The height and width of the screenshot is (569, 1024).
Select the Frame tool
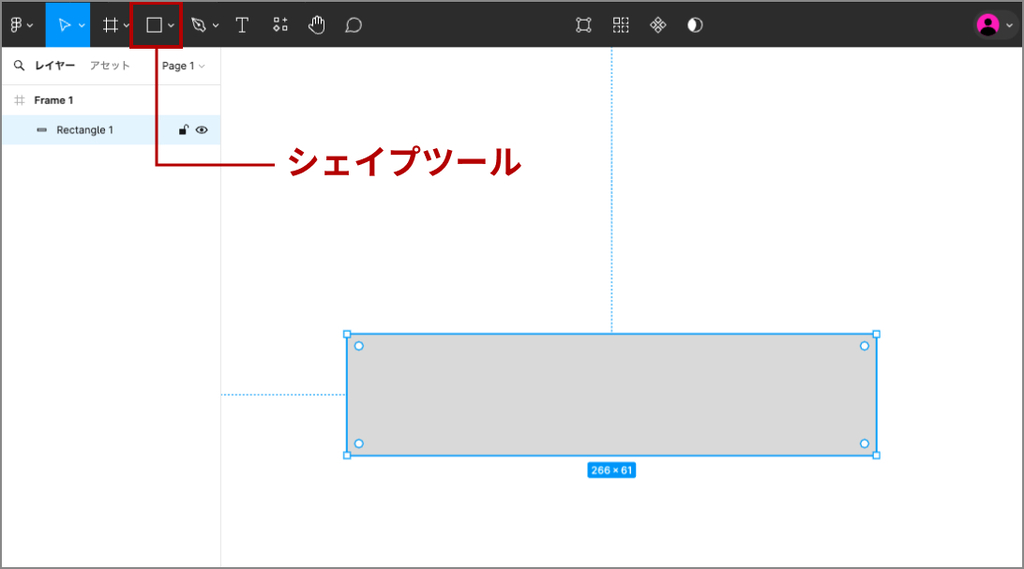pos(110,25)
